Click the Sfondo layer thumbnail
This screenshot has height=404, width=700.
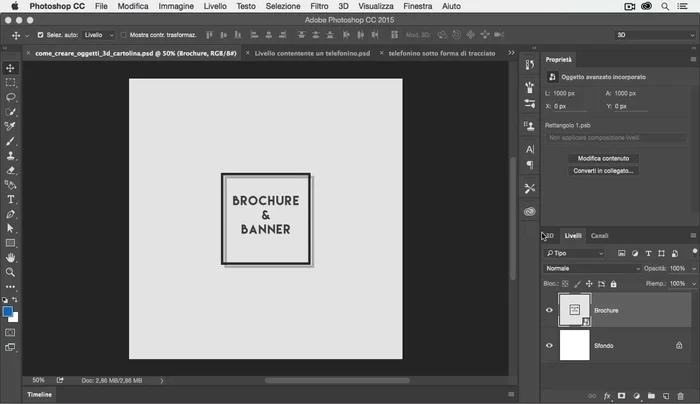click(x=574, y=346)
